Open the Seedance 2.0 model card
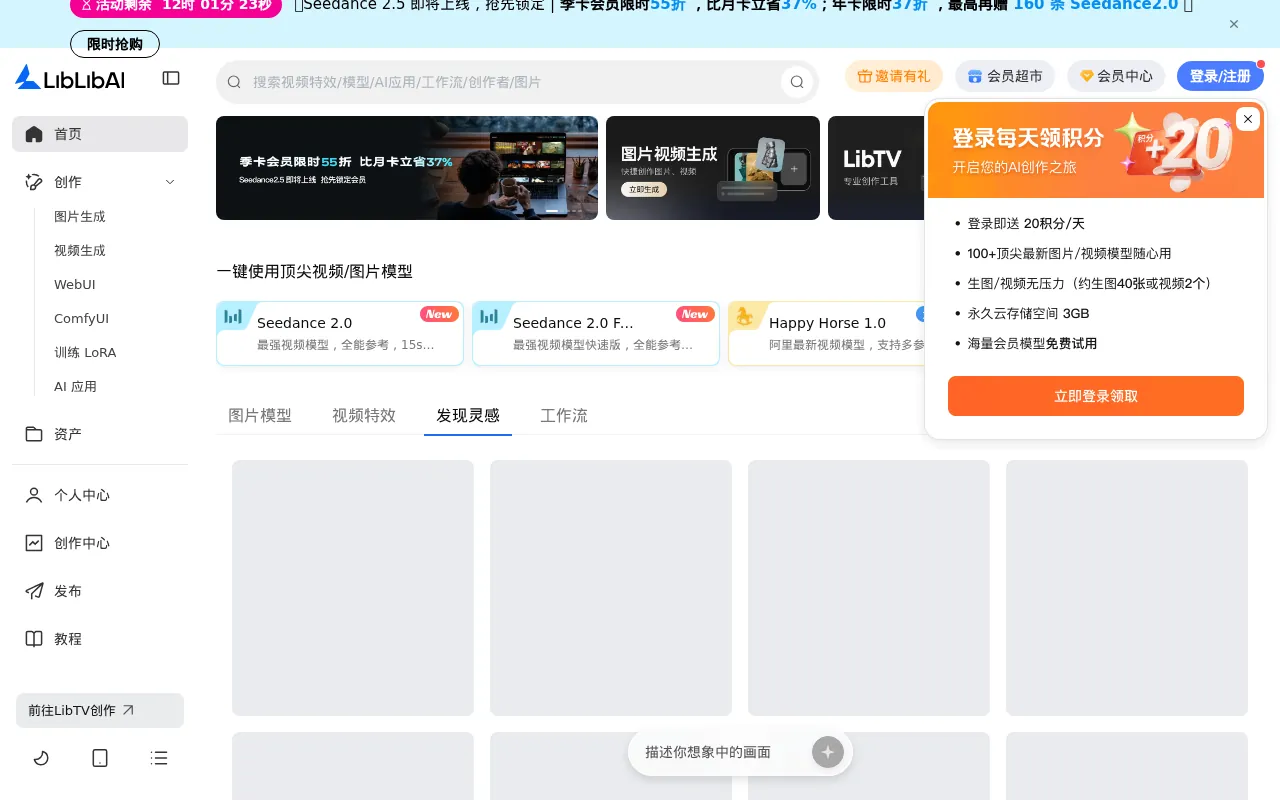The width and height of the screenshot is (1280, 800). [x=340, y=334]
